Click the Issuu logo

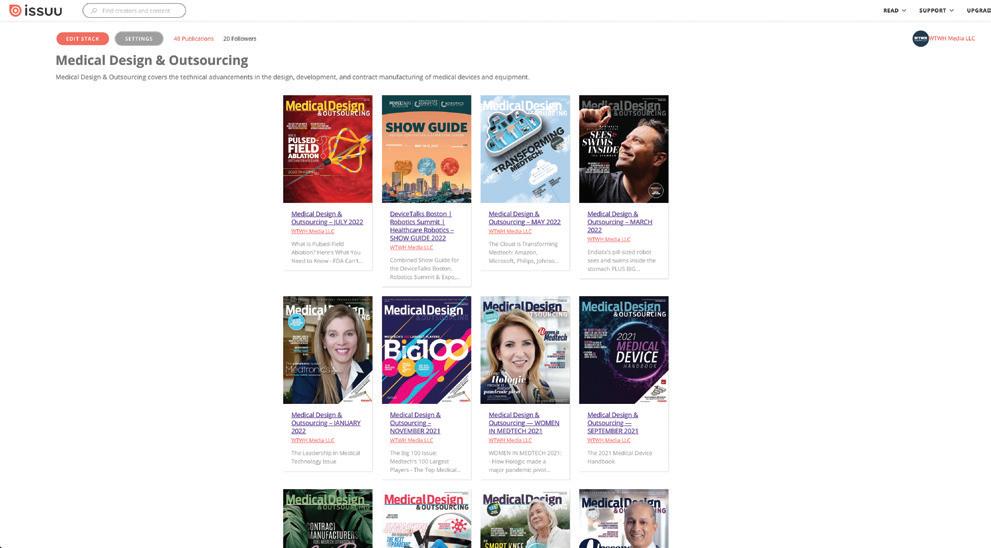point(35,10)
